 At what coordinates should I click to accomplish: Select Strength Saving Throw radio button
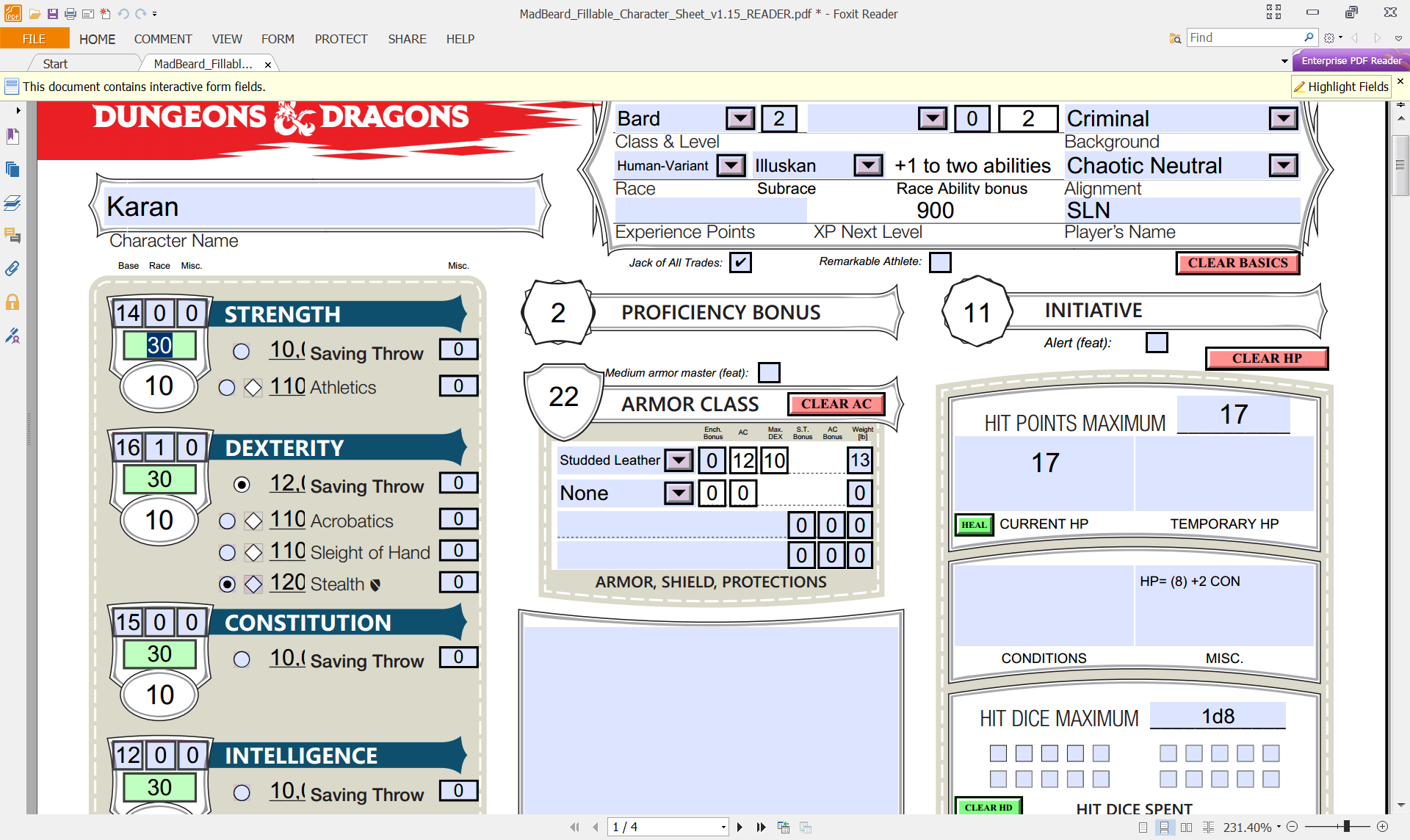click(241, 352)
